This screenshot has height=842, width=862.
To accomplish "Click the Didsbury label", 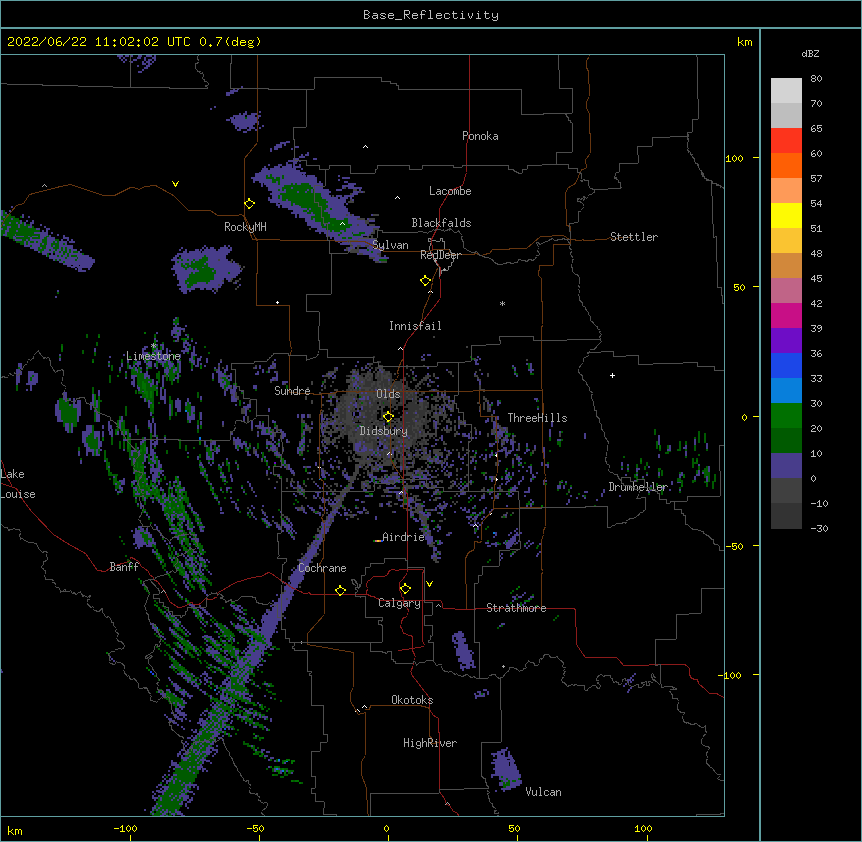I will point(384,431).
